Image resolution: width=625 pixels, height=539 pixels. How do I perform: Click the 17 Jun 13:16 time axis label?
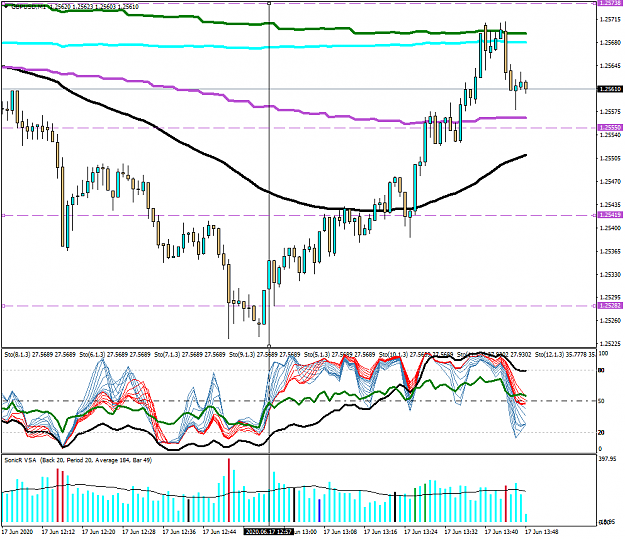tap(381, 532)
